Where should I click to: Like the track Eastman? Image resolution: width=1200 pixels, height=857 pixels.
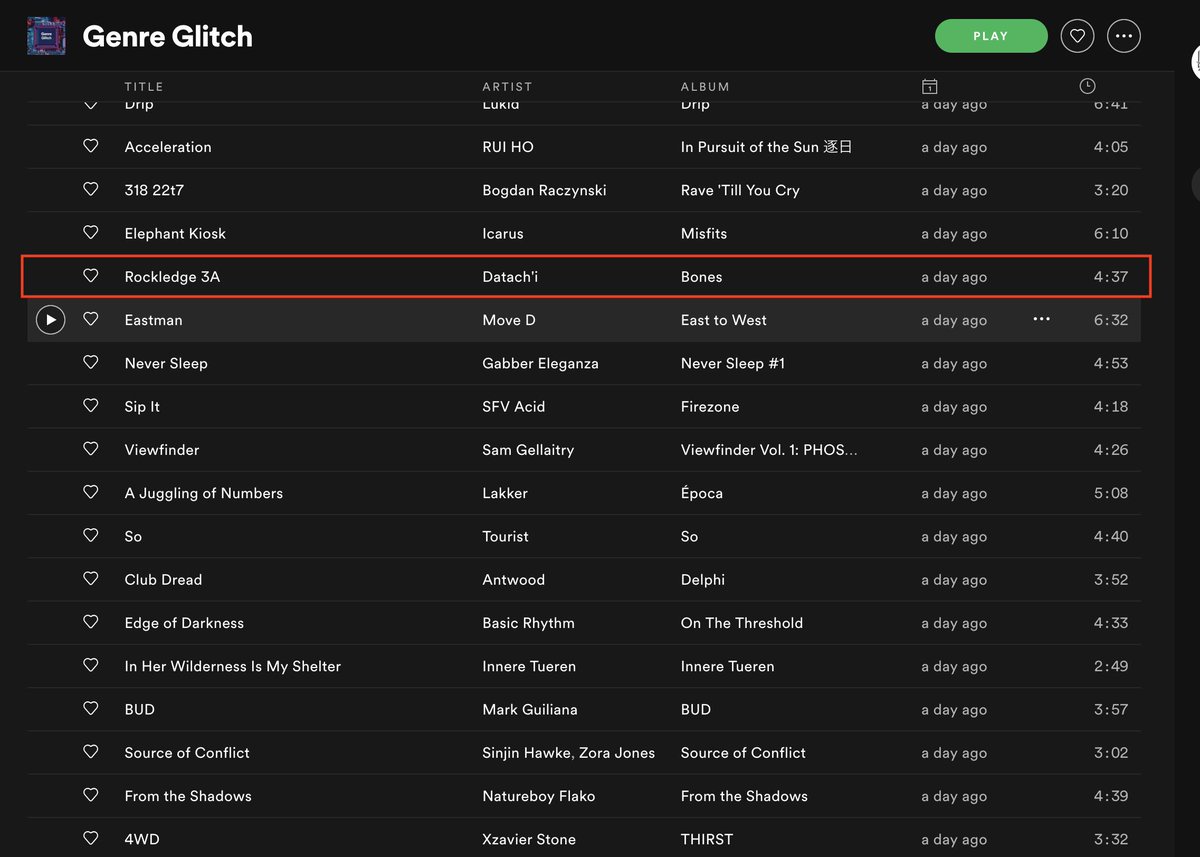91,319
